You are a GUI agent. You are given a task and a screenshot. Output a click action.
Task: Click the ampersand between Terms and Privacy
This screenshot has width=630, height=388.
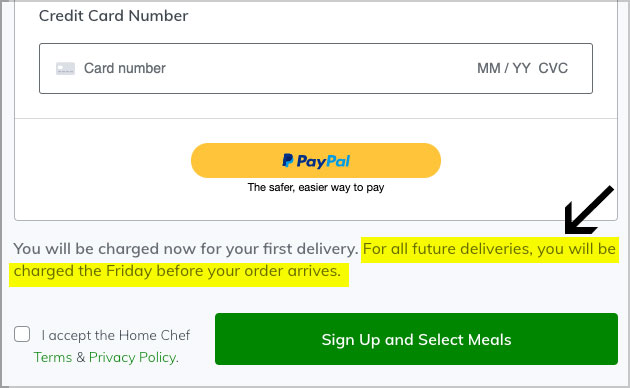[80, 357]
